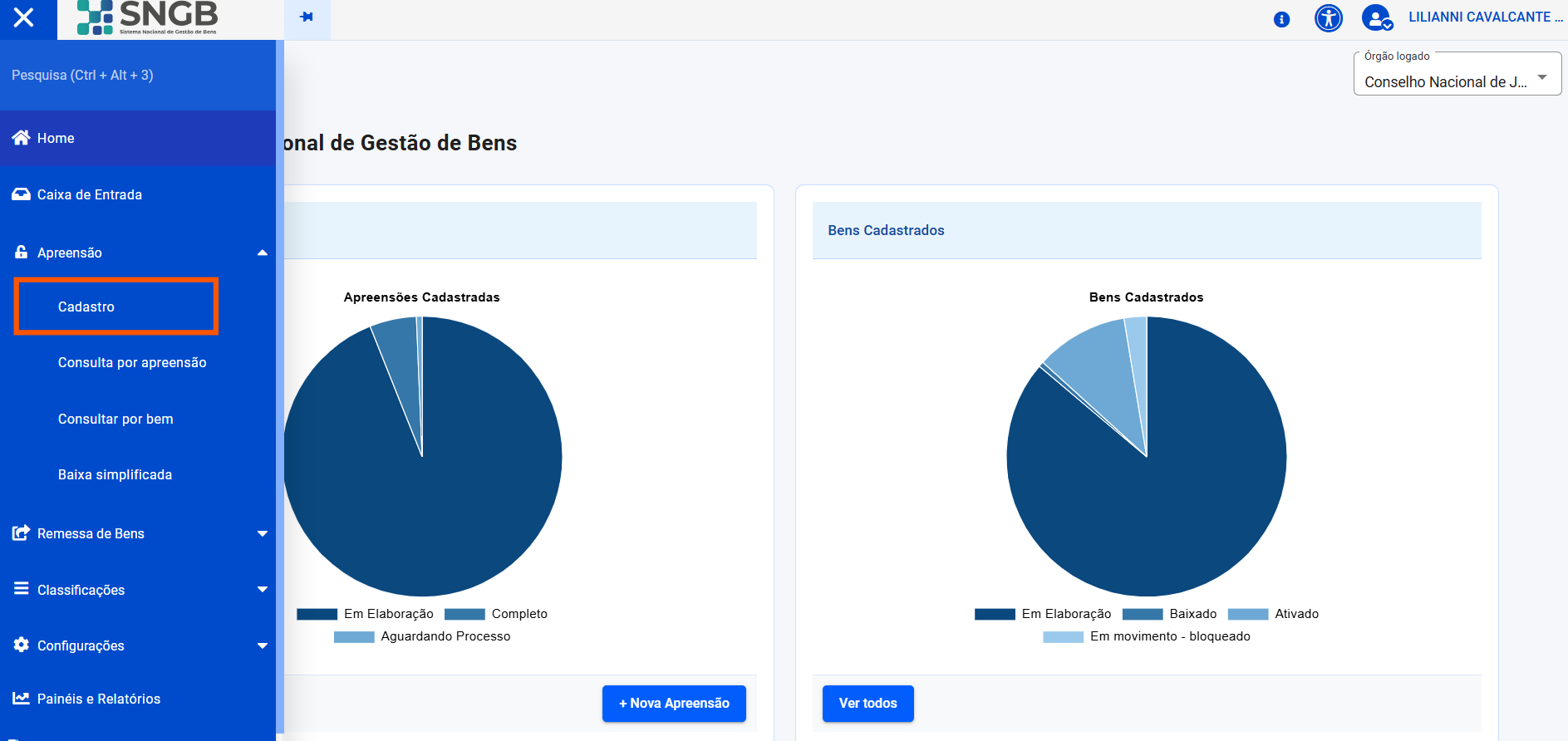Close the sidebar with the X icon
The image size is (1568, 741).
pyautogui.click(x=24, y=17)
